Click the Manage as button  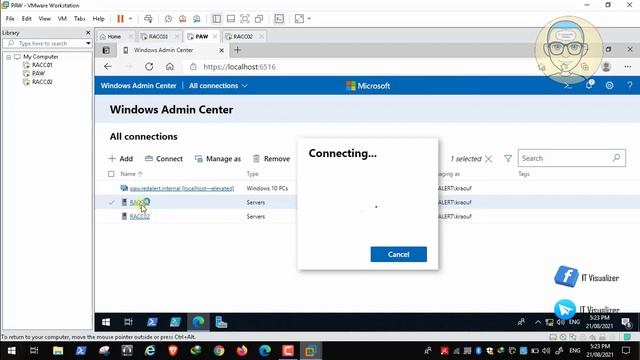pos(218,159)
